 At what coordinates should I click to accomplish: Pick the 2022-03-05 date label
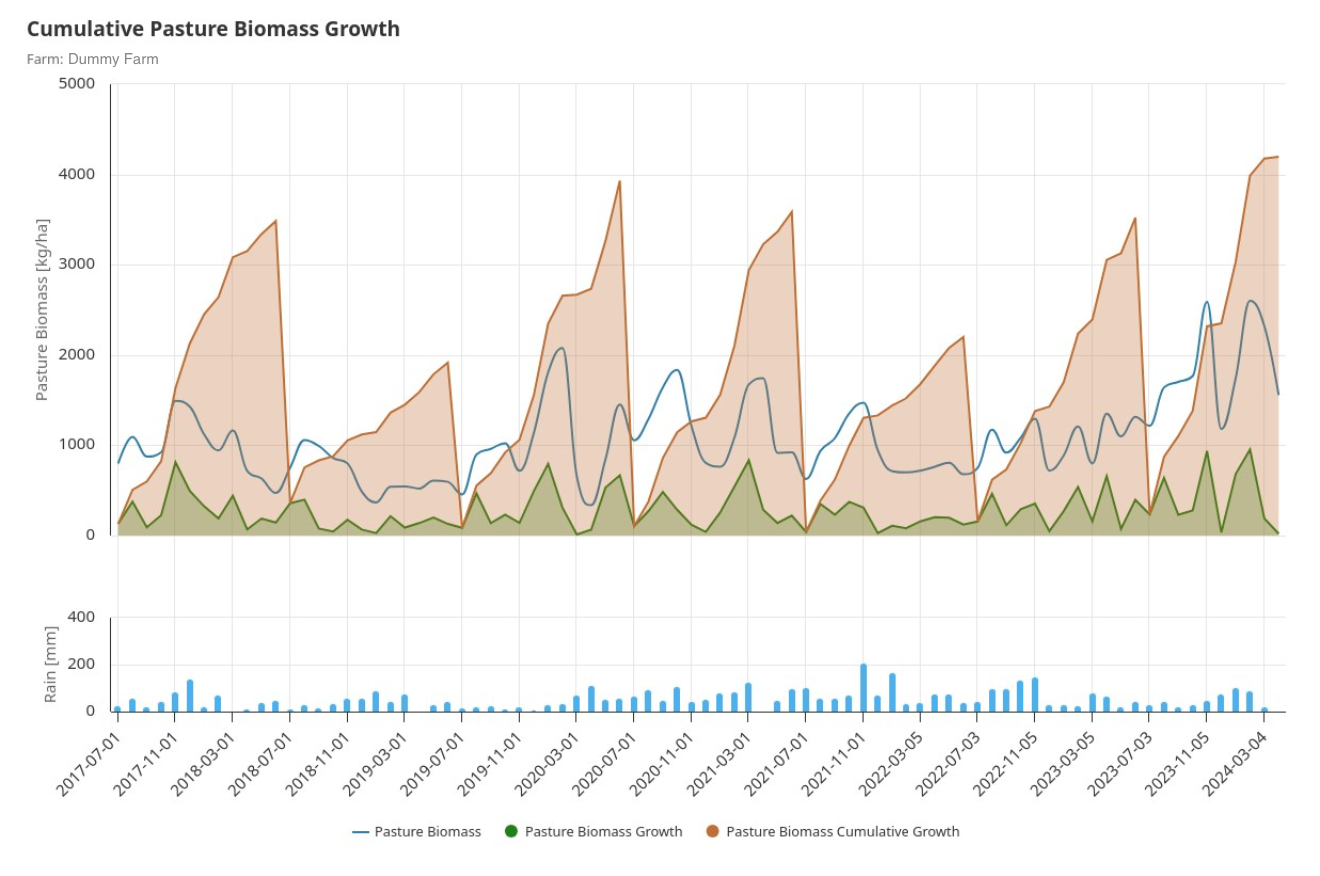pyautogui.click(x=893, y=759)
